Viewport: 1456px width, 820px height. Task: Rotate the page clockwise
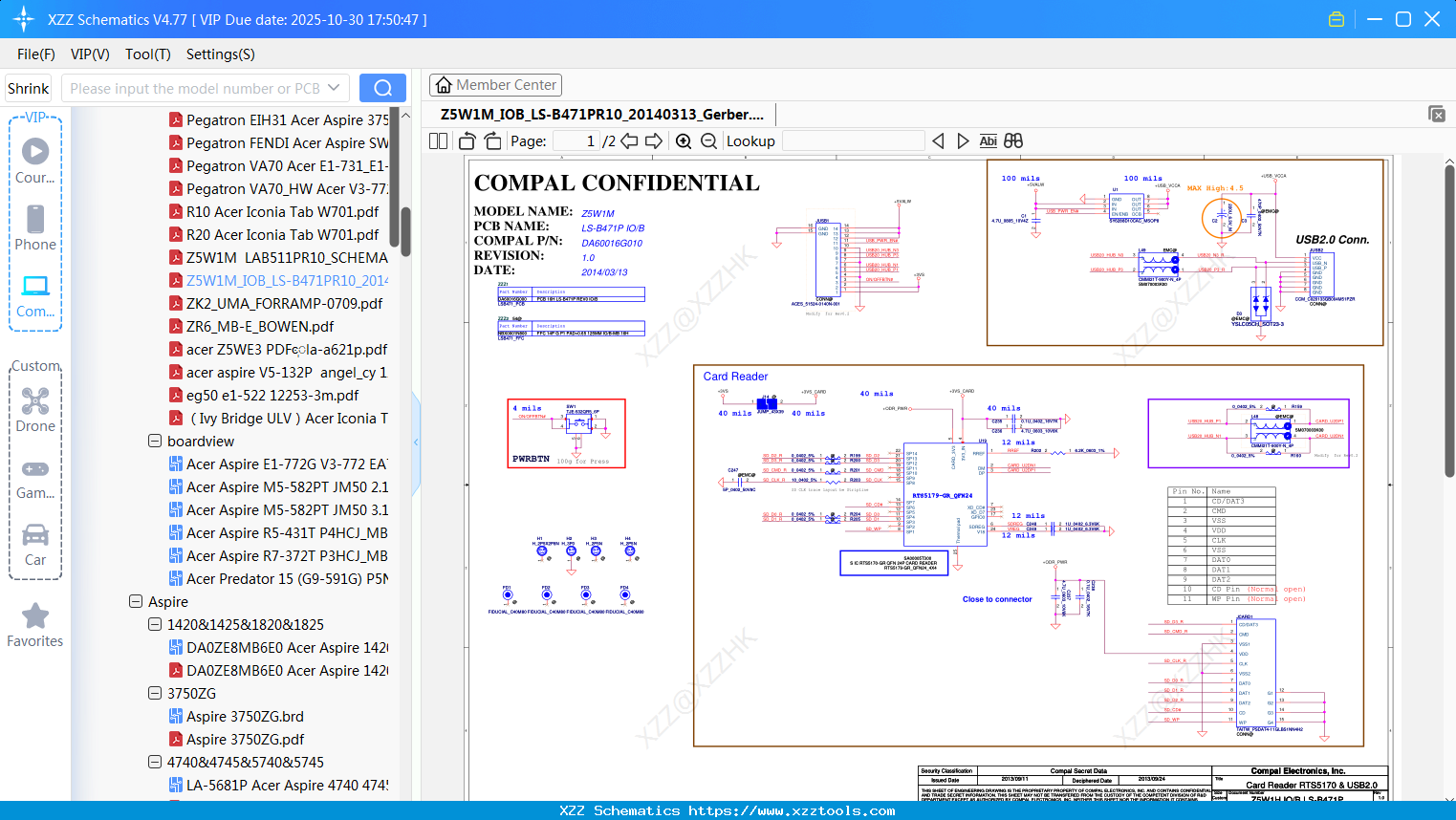(x=492, y=141)
